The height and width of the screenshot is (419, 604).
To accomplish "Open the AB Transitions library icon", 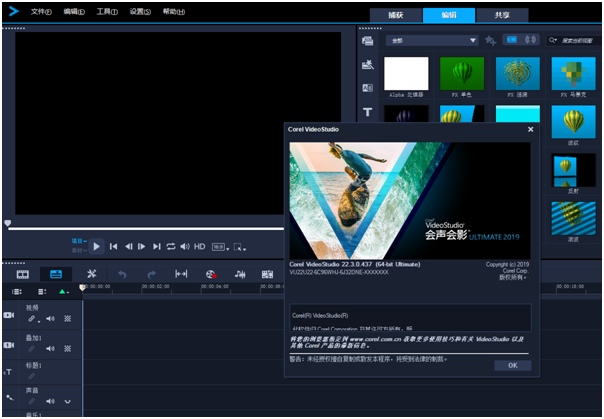I will click(367, 88).
